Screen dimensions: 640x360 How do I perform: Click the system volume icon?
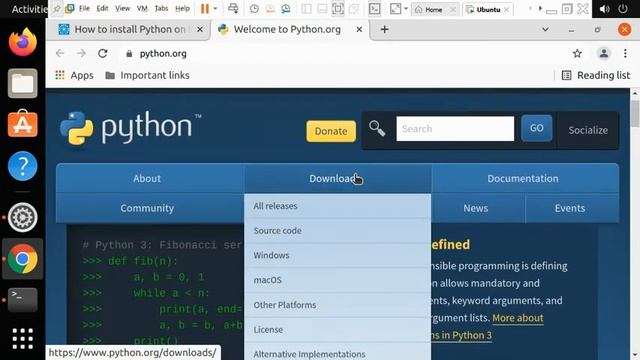pyautogui.click(x=604, y=9)
